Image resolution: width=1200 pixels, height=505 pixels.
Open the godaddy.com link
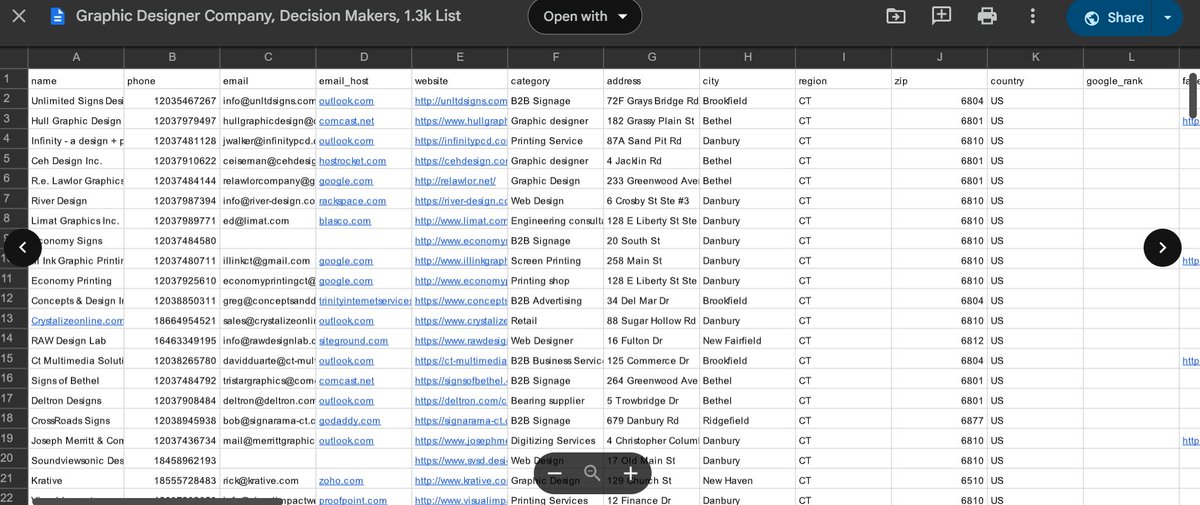click(x=349, y=421)
